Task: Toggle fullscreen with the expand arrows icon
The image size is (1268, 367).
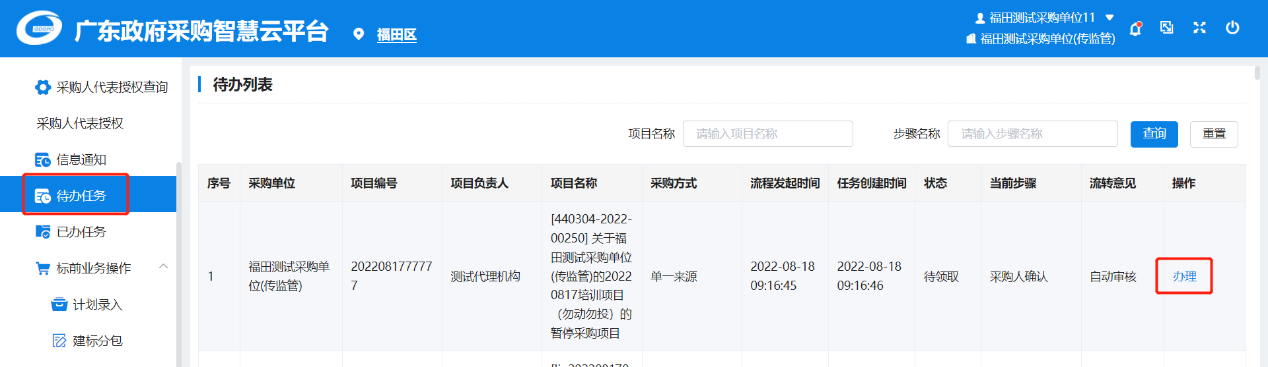Action: pyautogui.click(x=1199, y=28)
